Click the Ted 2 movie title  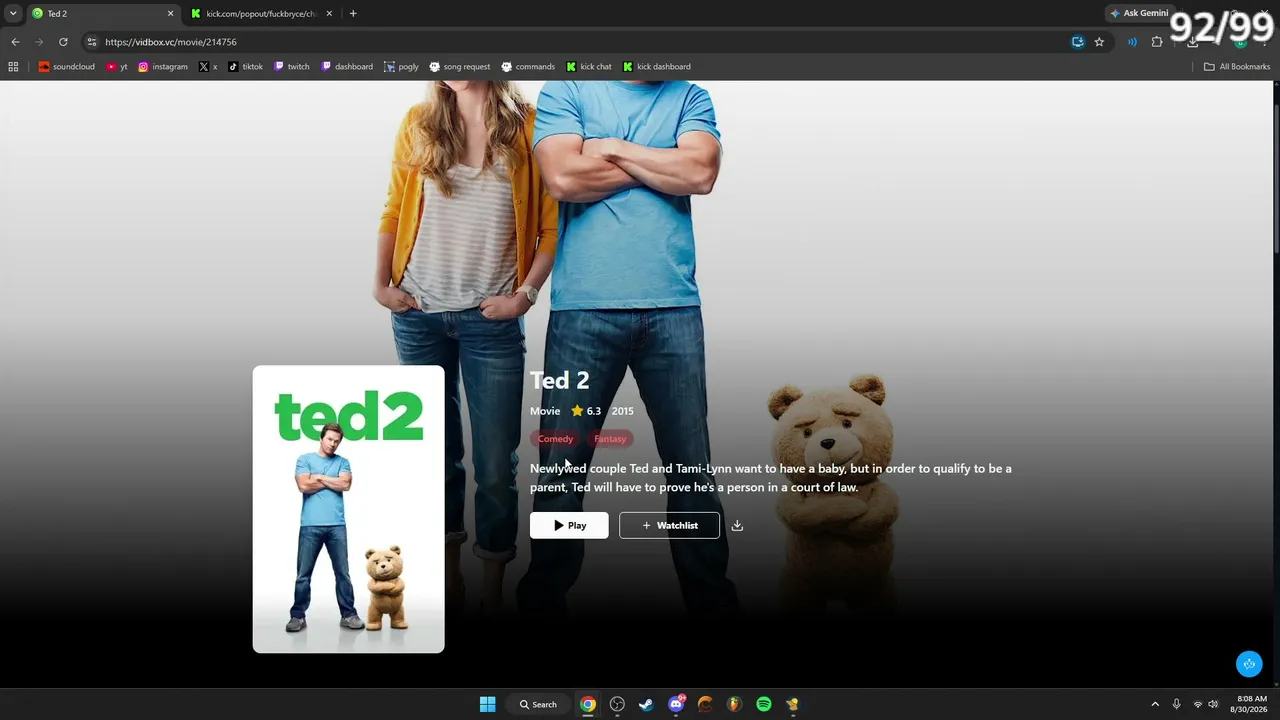point(560,380)
